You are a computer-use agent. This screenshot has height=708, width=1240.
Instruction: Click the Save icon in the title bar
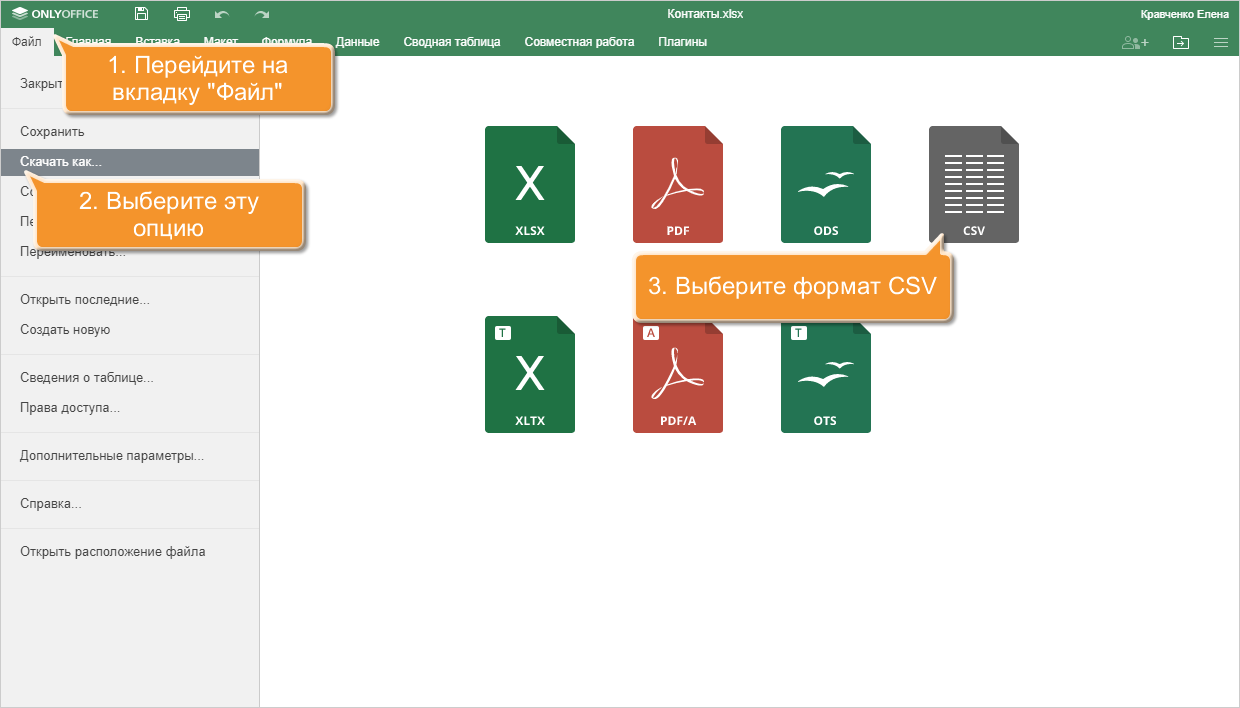click(141, 14)
